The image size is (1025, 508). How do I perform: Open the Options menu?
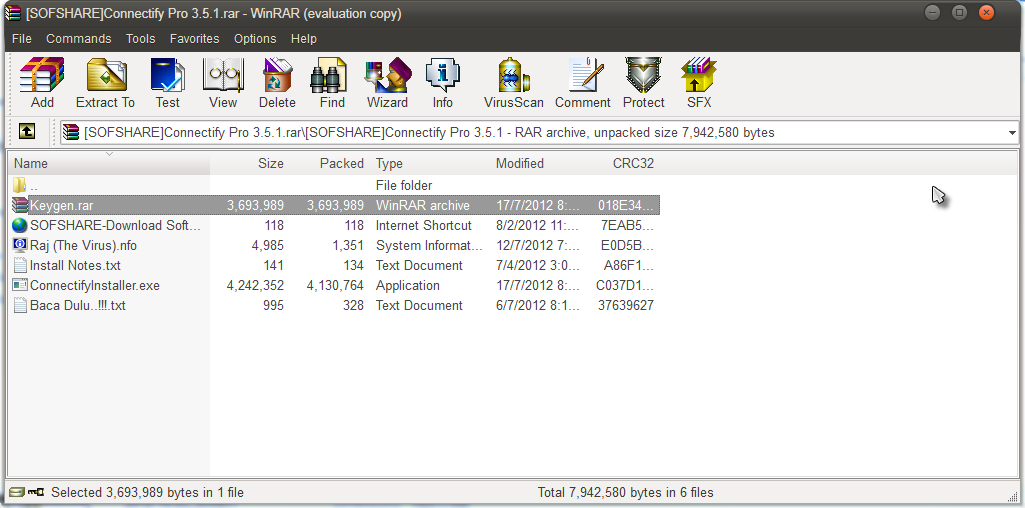tap(255, 39)
